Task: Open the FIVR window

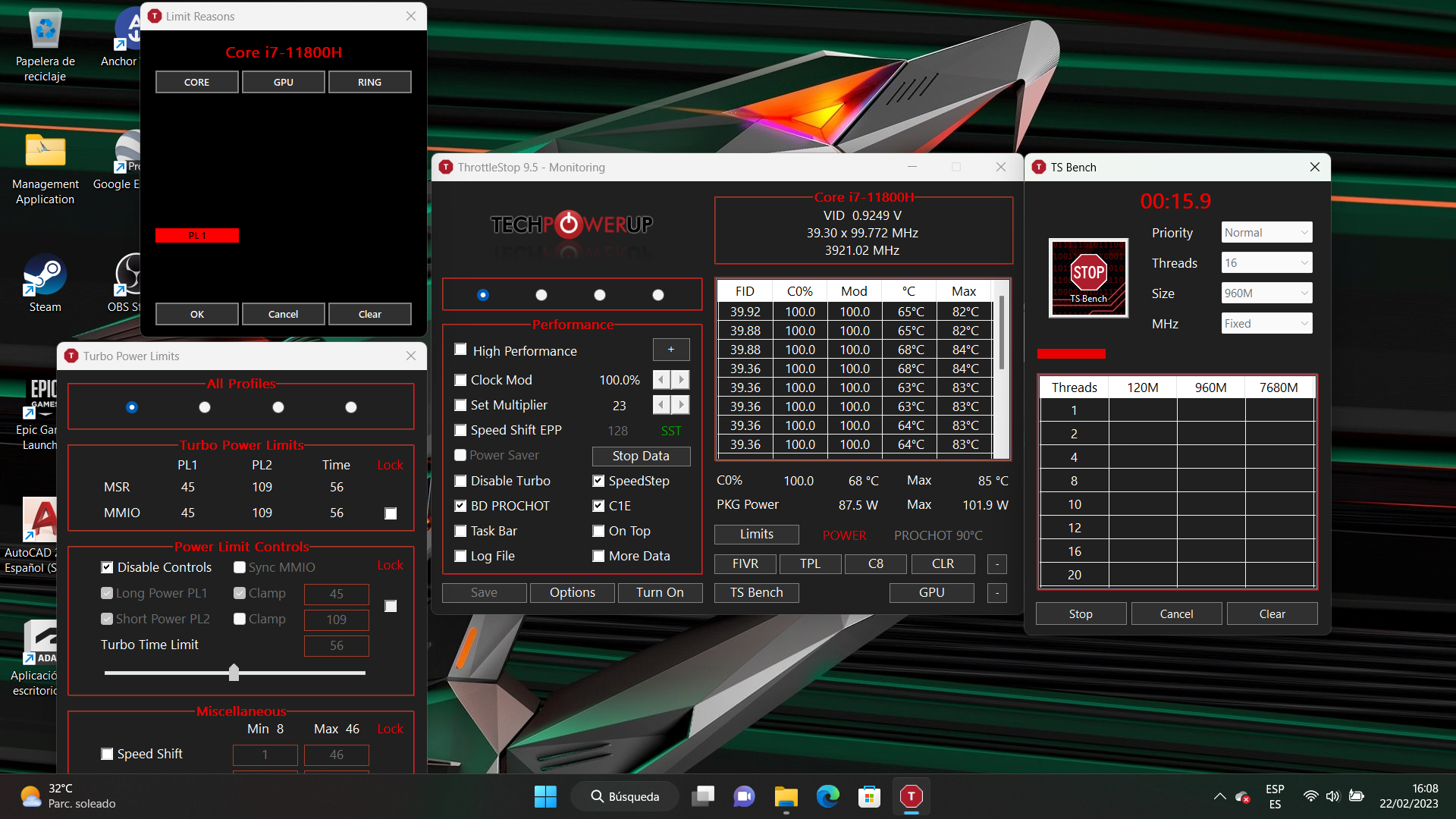Action: click(745, 564)
